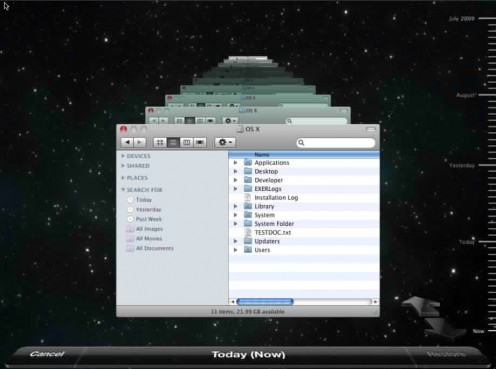Expand the Updaters folder triangle
Viewport: 496px width, 369px height.
pyautogui.click(x=235, y=241)
